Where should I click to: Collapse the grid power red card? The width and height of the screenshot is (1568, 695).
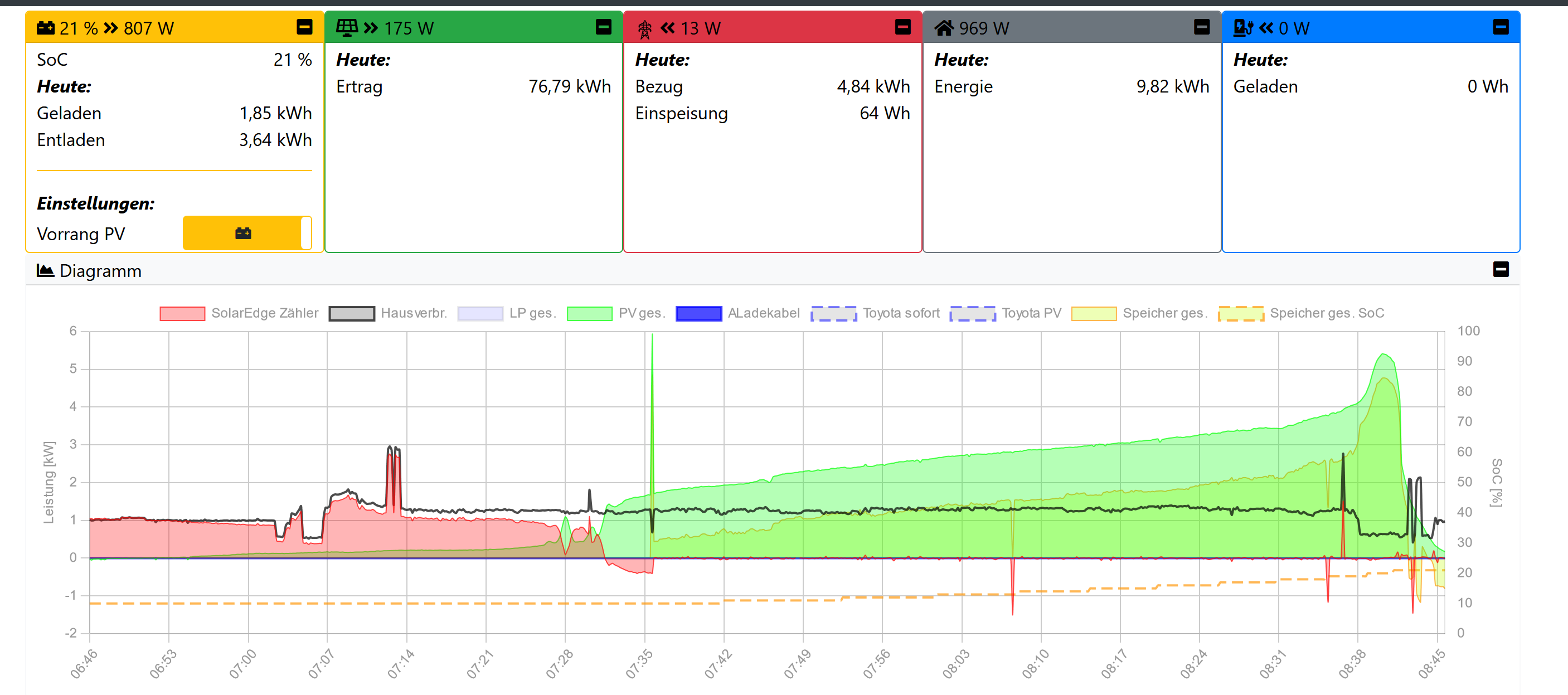[902, 27]
